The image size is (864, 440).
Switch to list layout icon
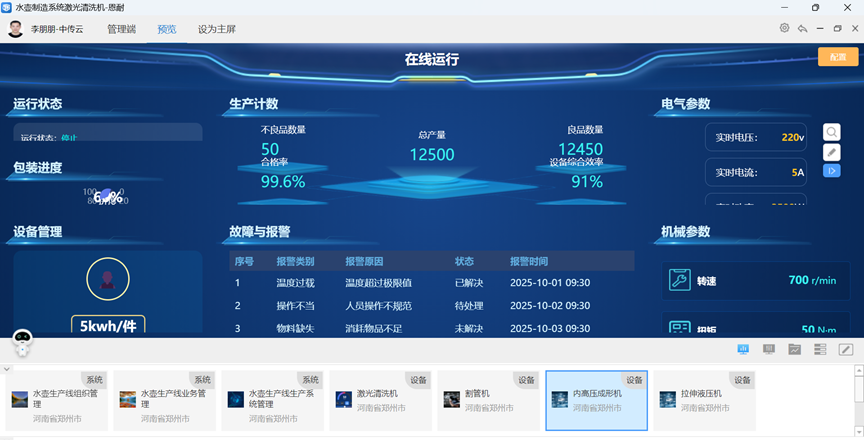coord(820,349)
